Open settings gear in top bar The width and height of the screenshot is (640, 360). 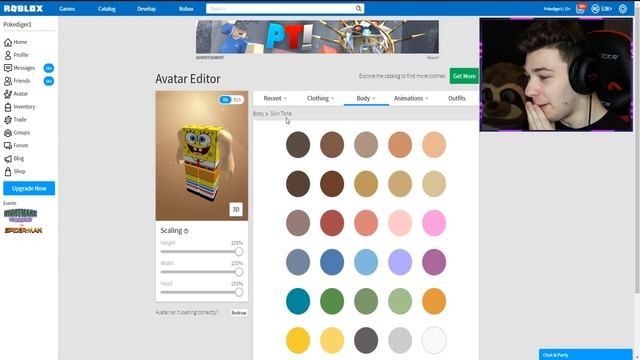622,9
